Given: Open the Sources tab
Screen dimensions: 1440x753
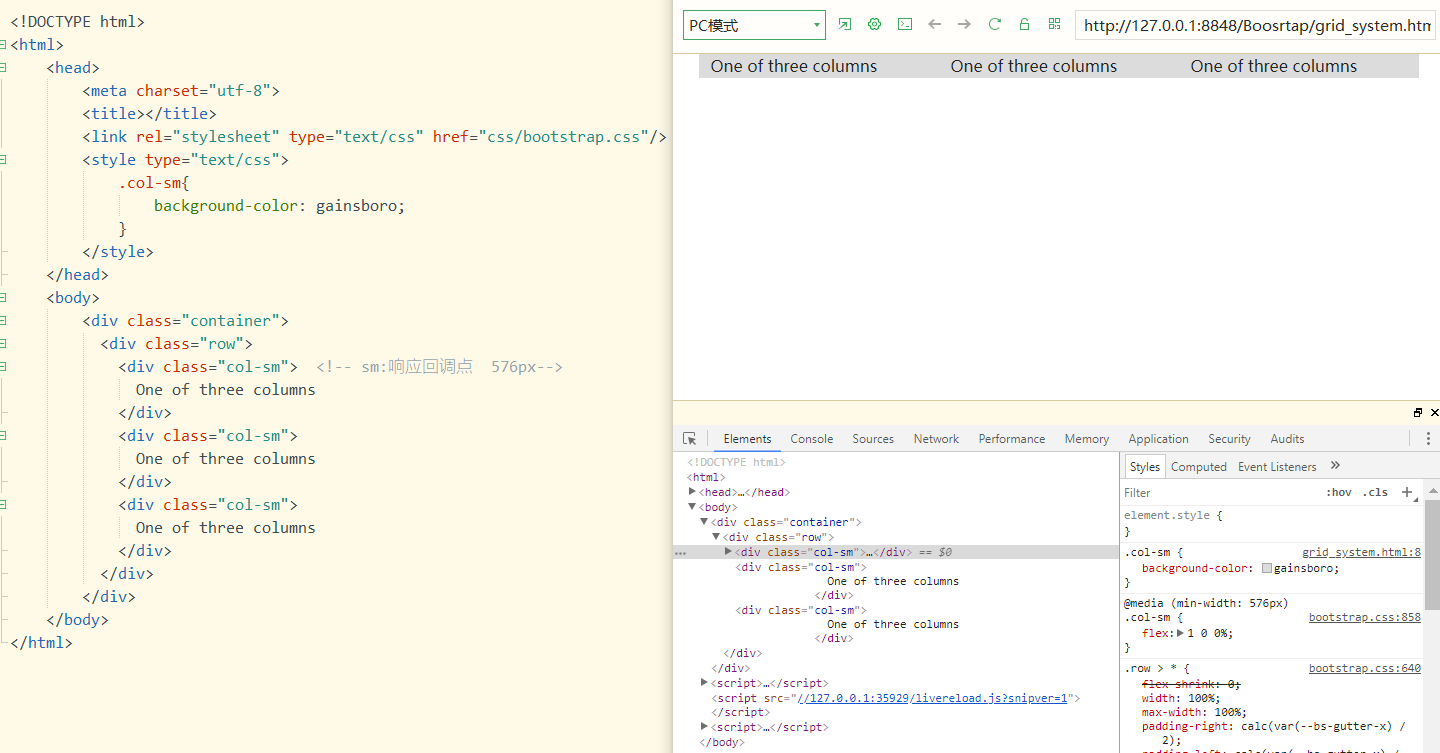Looking at the screenshot, I should 873,439.
